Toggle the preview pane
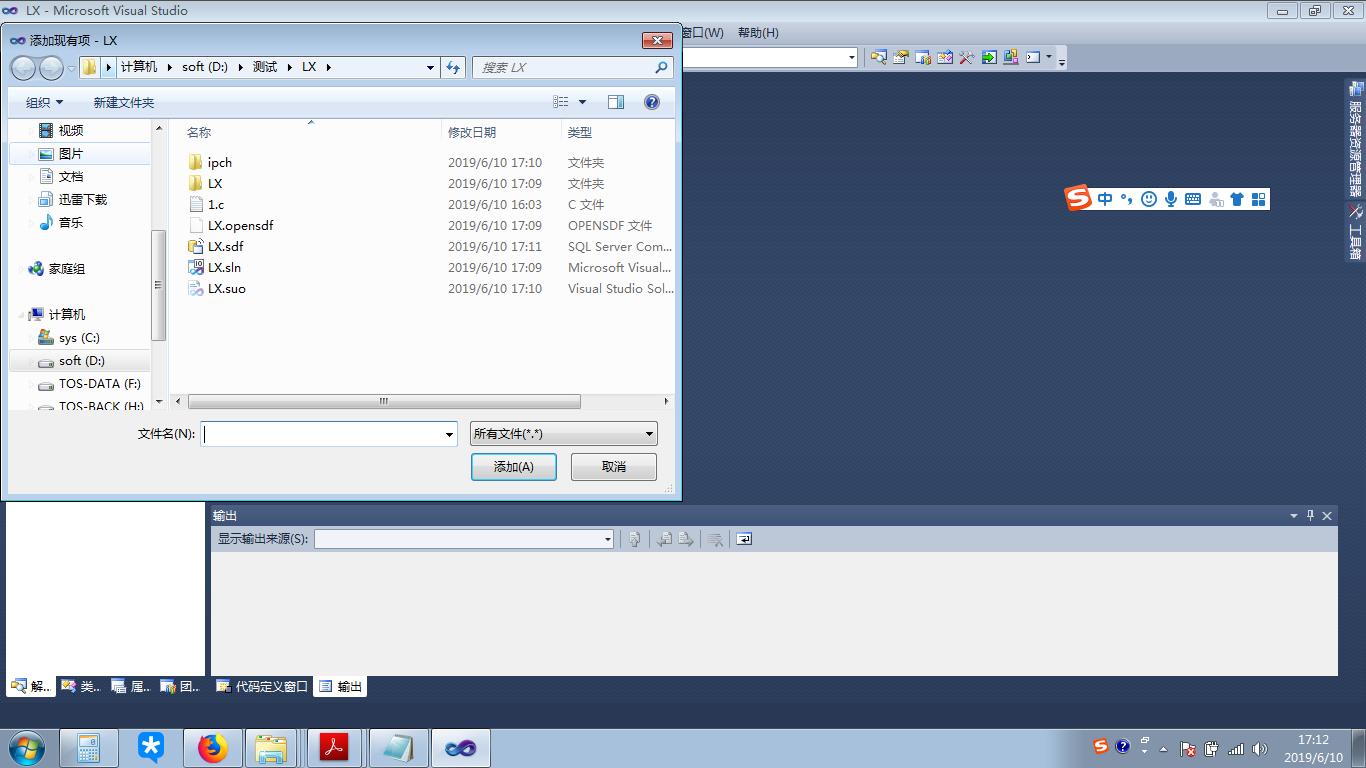The image size is (1366, 768). pos(616,102)
